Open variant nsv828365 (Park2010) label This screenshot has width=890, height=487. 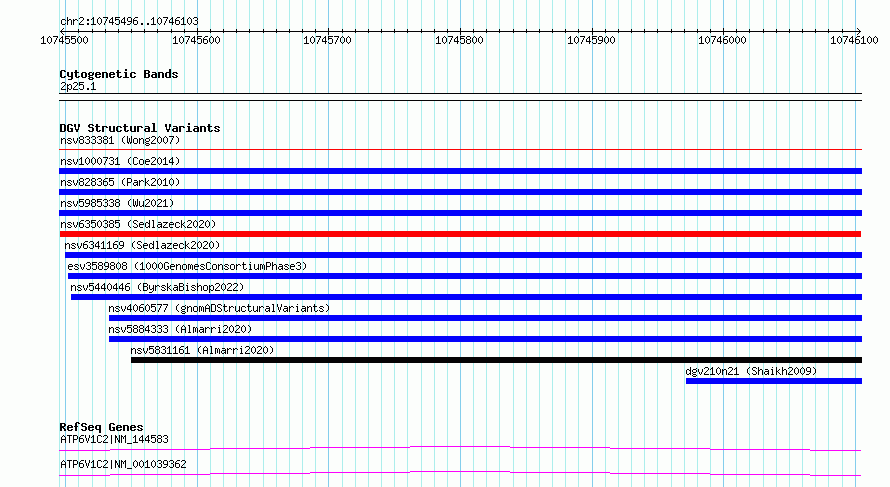pos(120,182)
